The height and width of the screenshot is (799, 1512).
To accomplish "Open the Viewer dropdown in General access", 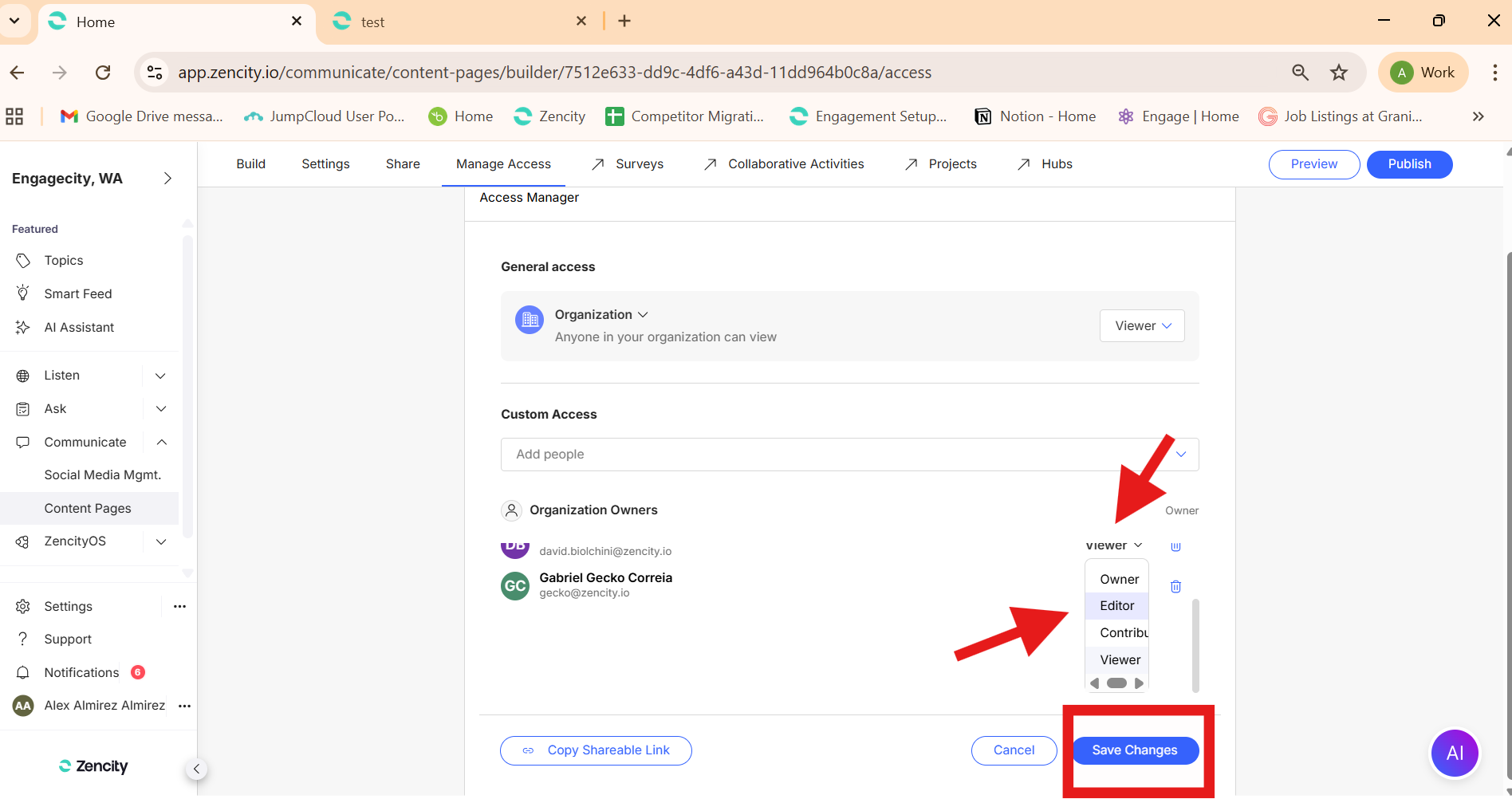I will click(x=1142, y=325).
